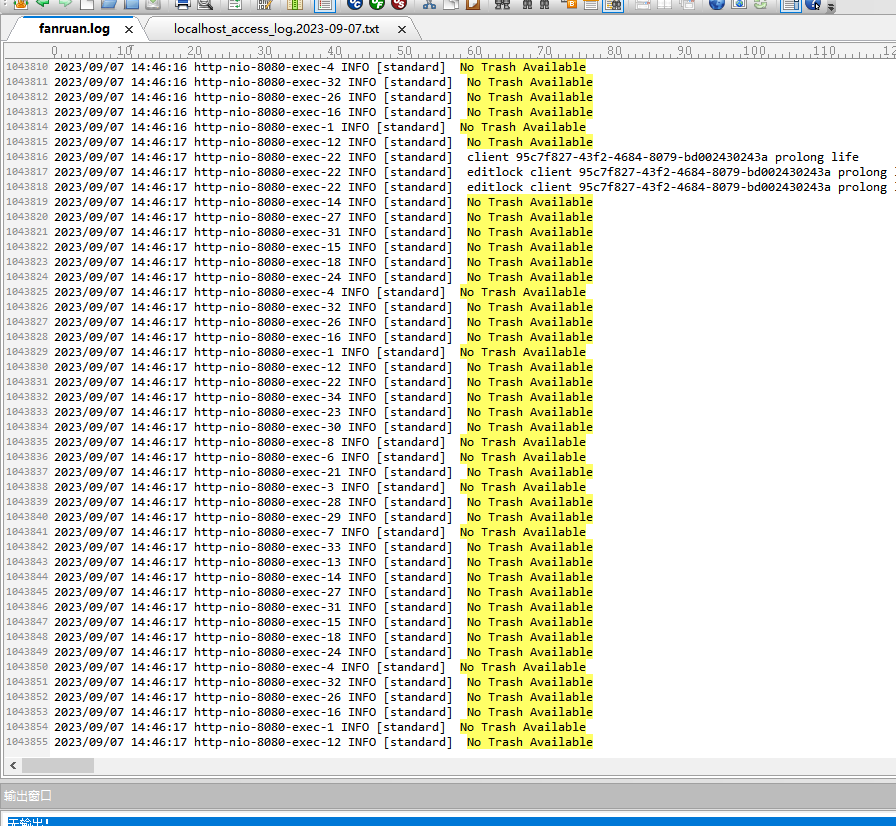Screen dimensions: 896x826
Task: Click 'http-nio-8080-exec-28' on line 1043839
Action: coord(267,502)
